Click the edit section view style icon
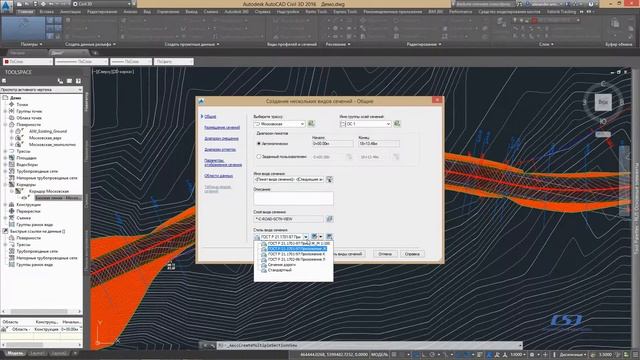Image resolution: width=640 pixels, height=360 pixels. pyautogui.click(x=314, y=237)
